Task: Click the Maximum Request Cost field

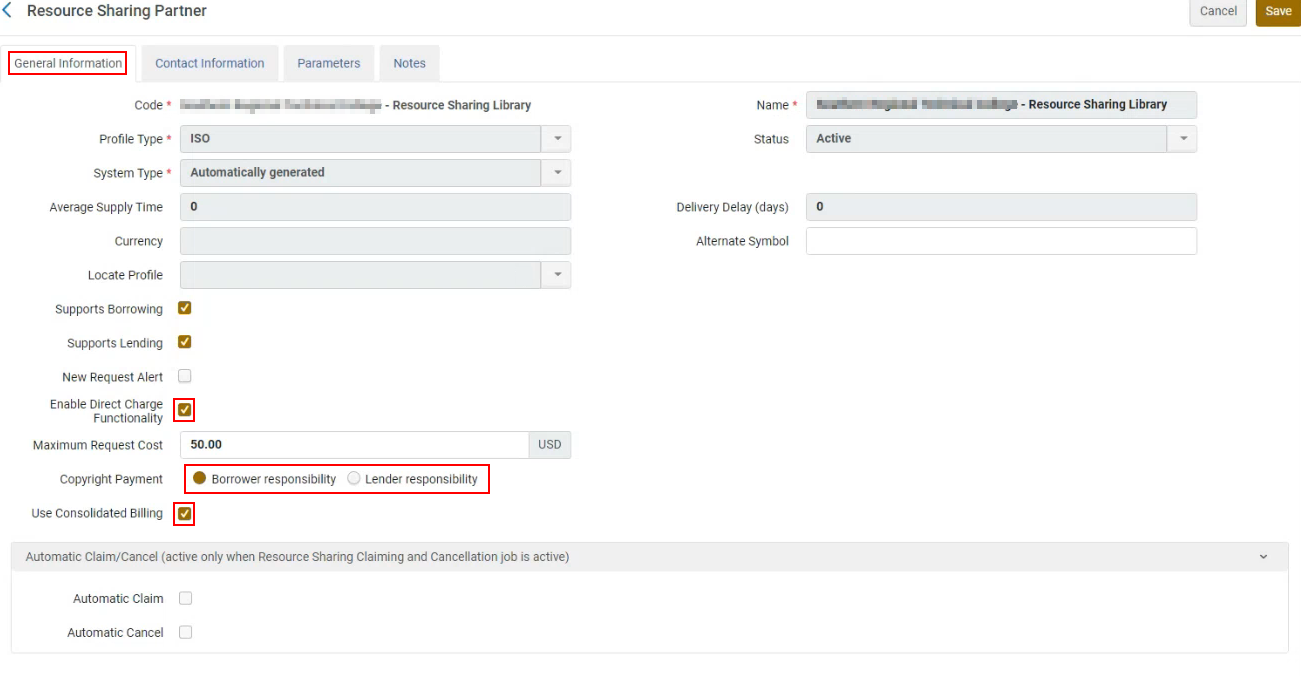Action: [354, 445]
